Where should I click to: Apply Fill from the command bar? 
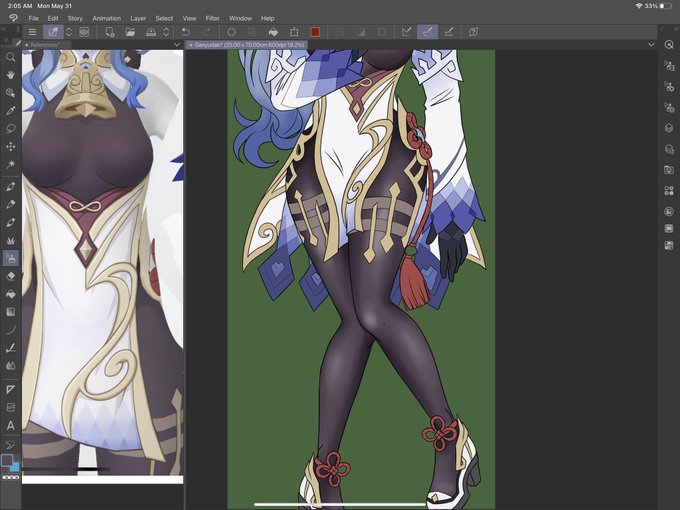(273, 32)
